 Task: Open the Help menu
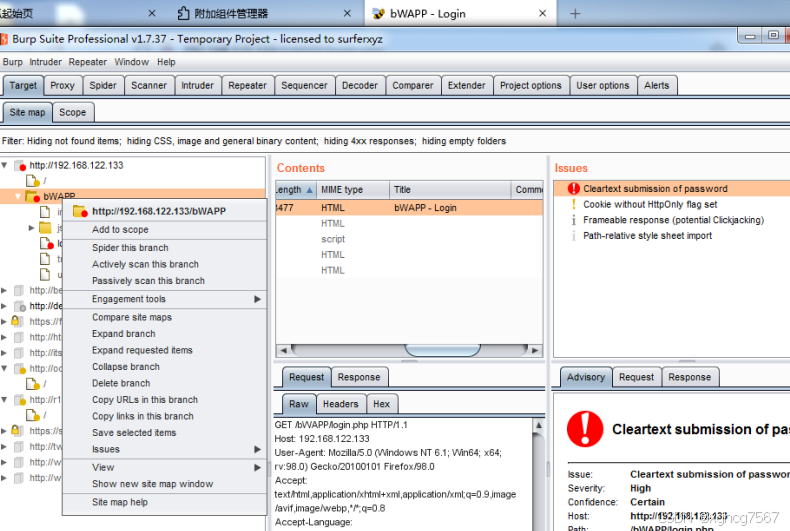[x=166, y=62]
